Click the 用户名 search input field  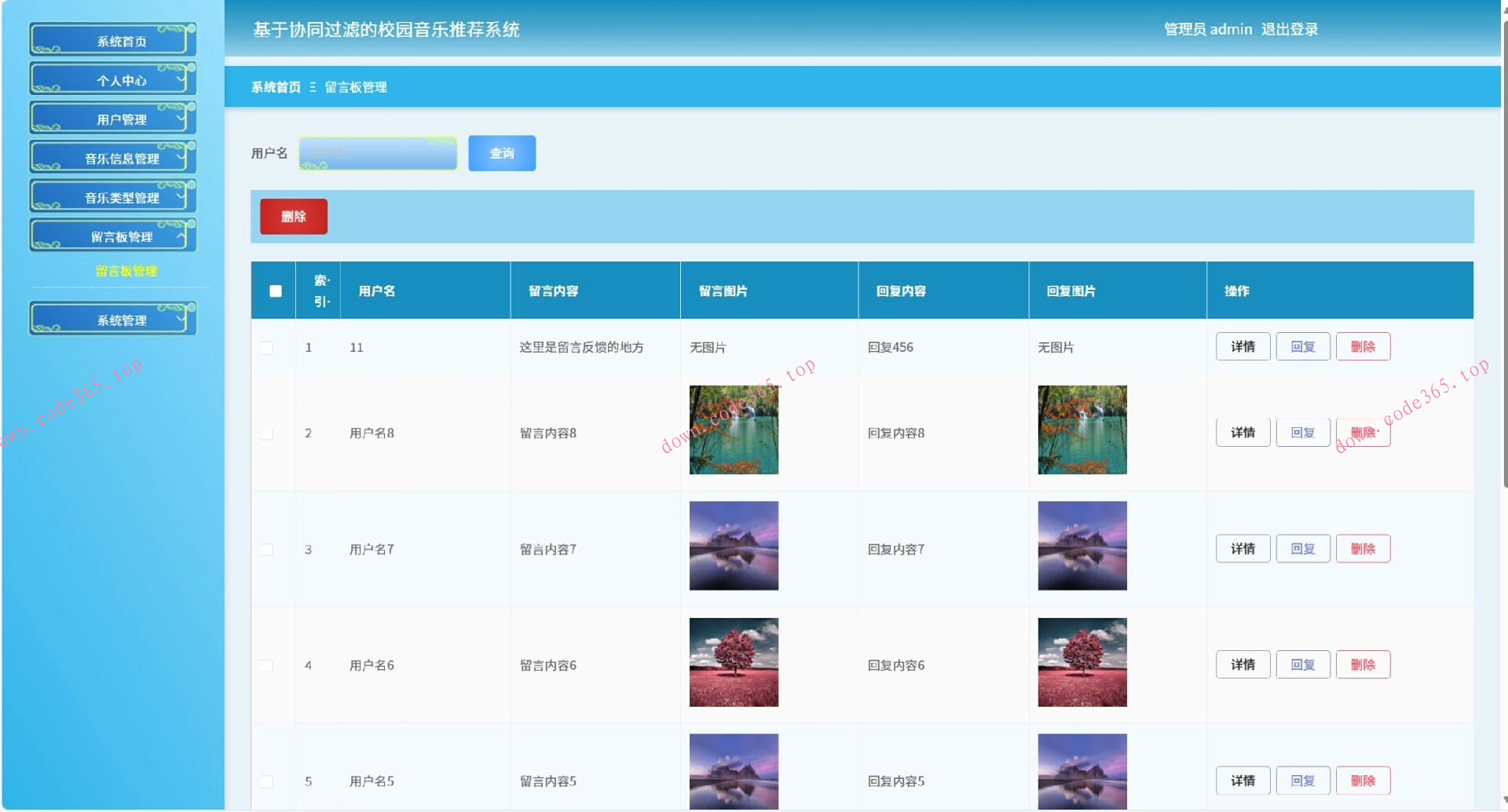point(378,153)
